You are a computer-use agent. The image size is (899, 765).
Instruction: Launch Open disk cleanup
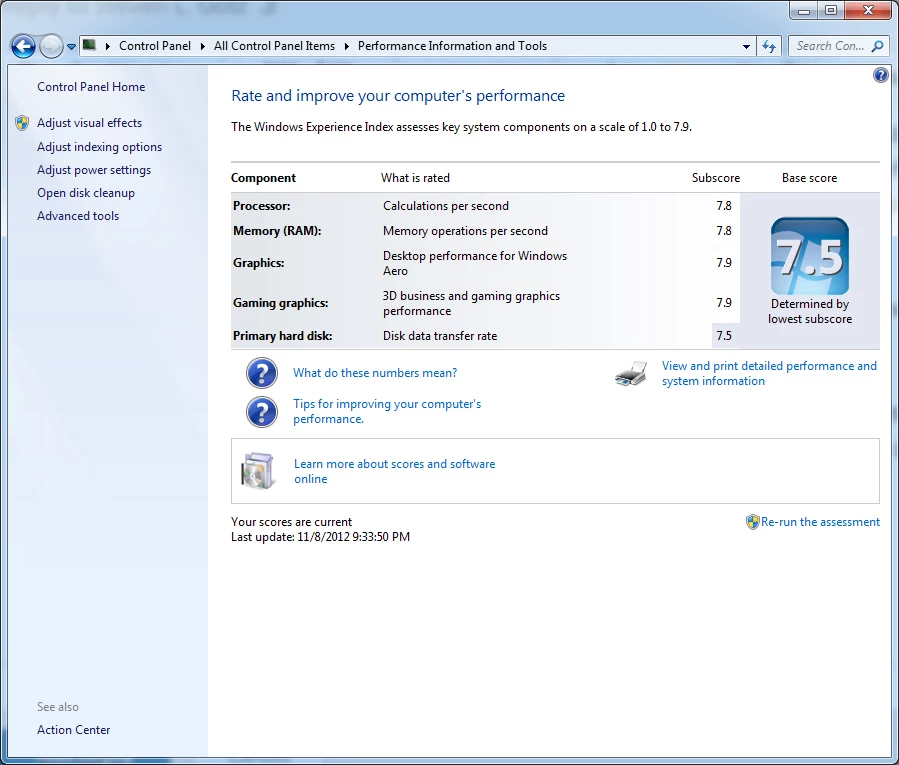(86, 193)
